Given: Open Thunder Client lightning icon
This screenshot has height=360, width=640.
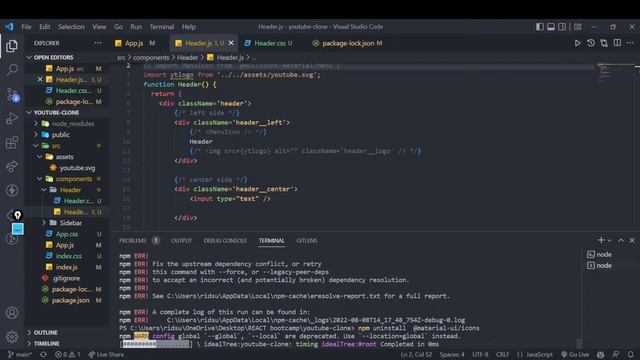Looking at the screenshot, I should coord(12,190).
